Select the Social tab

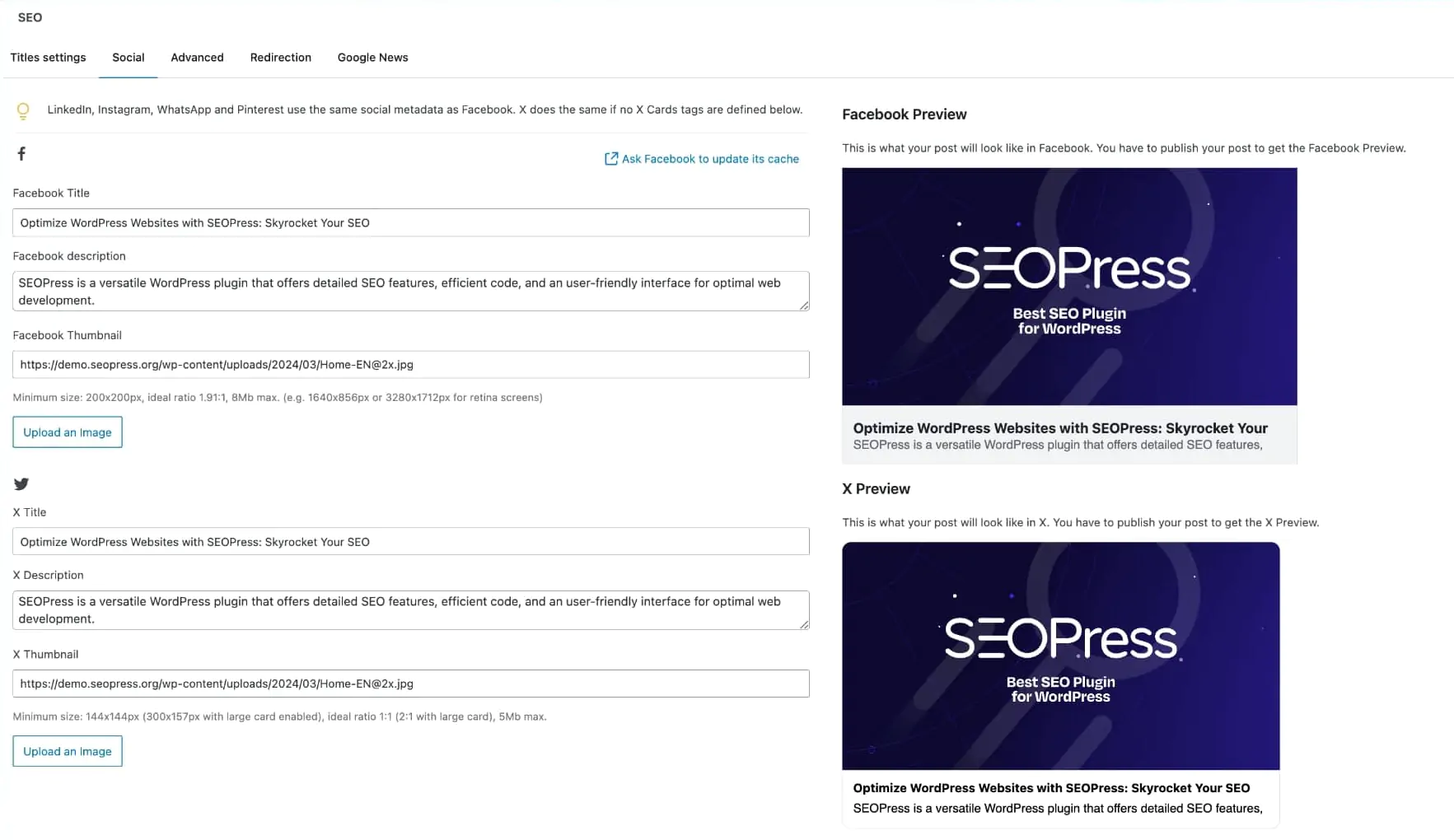tap(128, 57)
